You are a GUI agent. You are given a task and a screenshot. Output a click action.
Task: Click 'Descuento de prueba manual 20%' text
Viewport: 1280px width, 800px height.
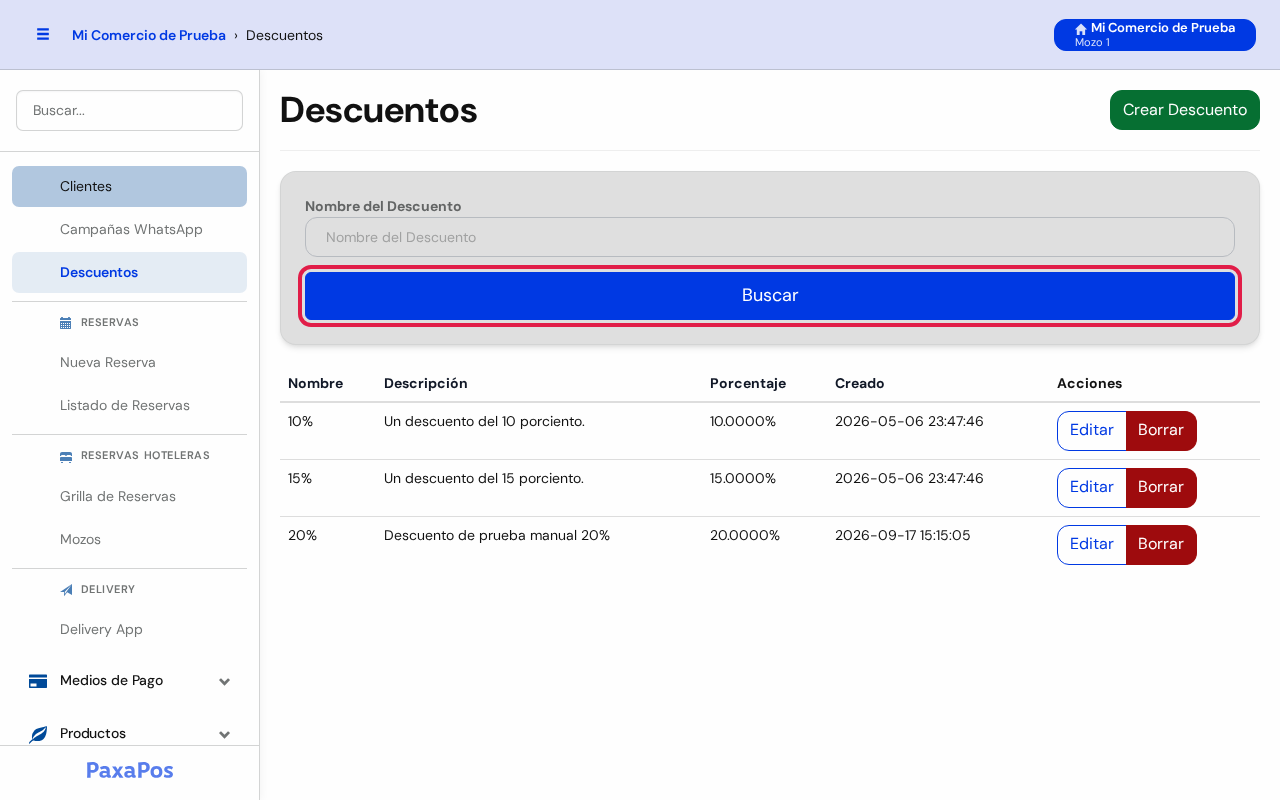497,536
